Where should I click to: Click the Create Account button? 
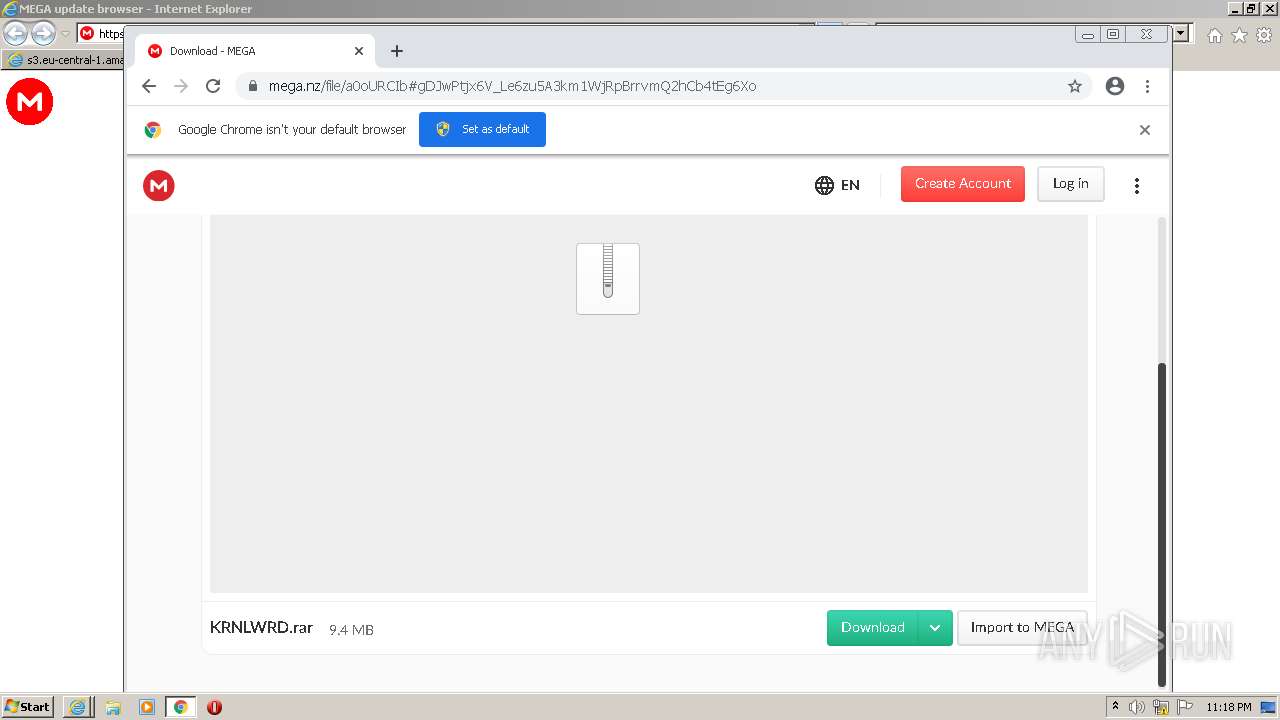coord(962,184)
